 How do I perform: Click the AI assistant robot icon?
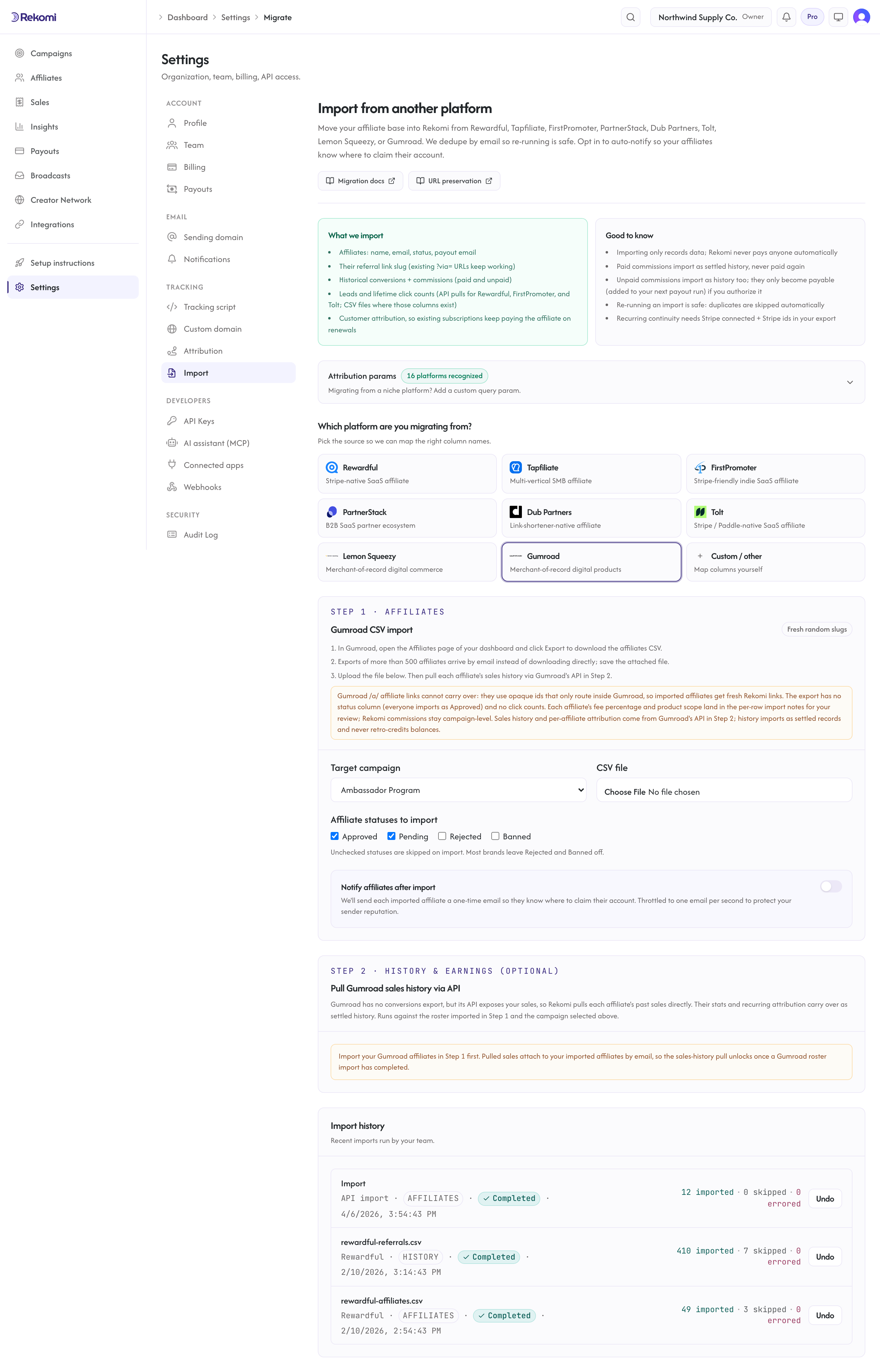171,443
